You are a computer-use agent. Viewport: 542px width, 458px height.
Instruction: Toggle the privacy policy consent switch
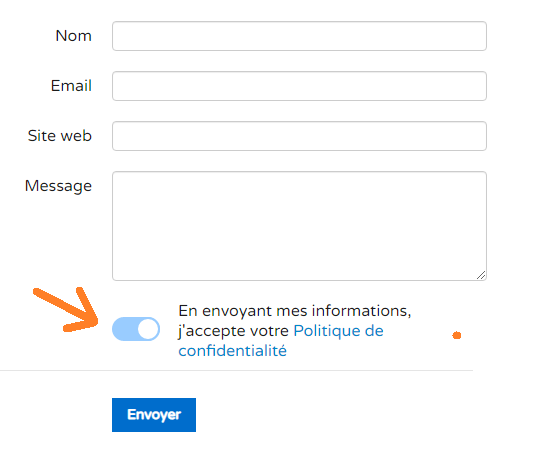pyautogui.click(x=136, y=329)
